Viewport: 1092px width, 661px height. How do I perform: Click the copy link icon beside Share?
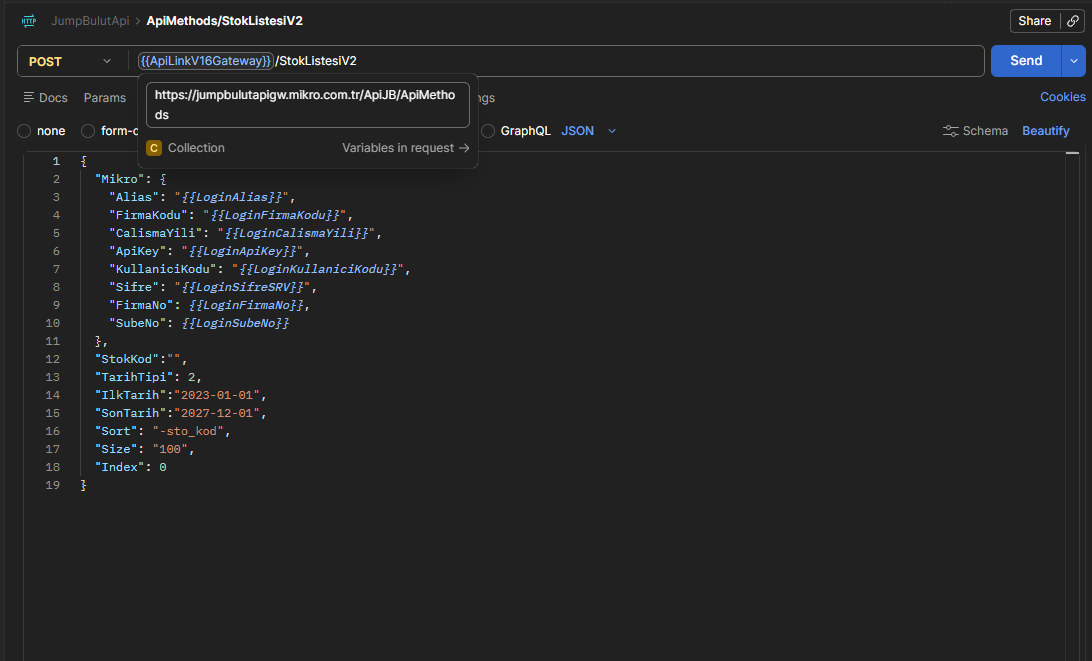[1072, 21]
